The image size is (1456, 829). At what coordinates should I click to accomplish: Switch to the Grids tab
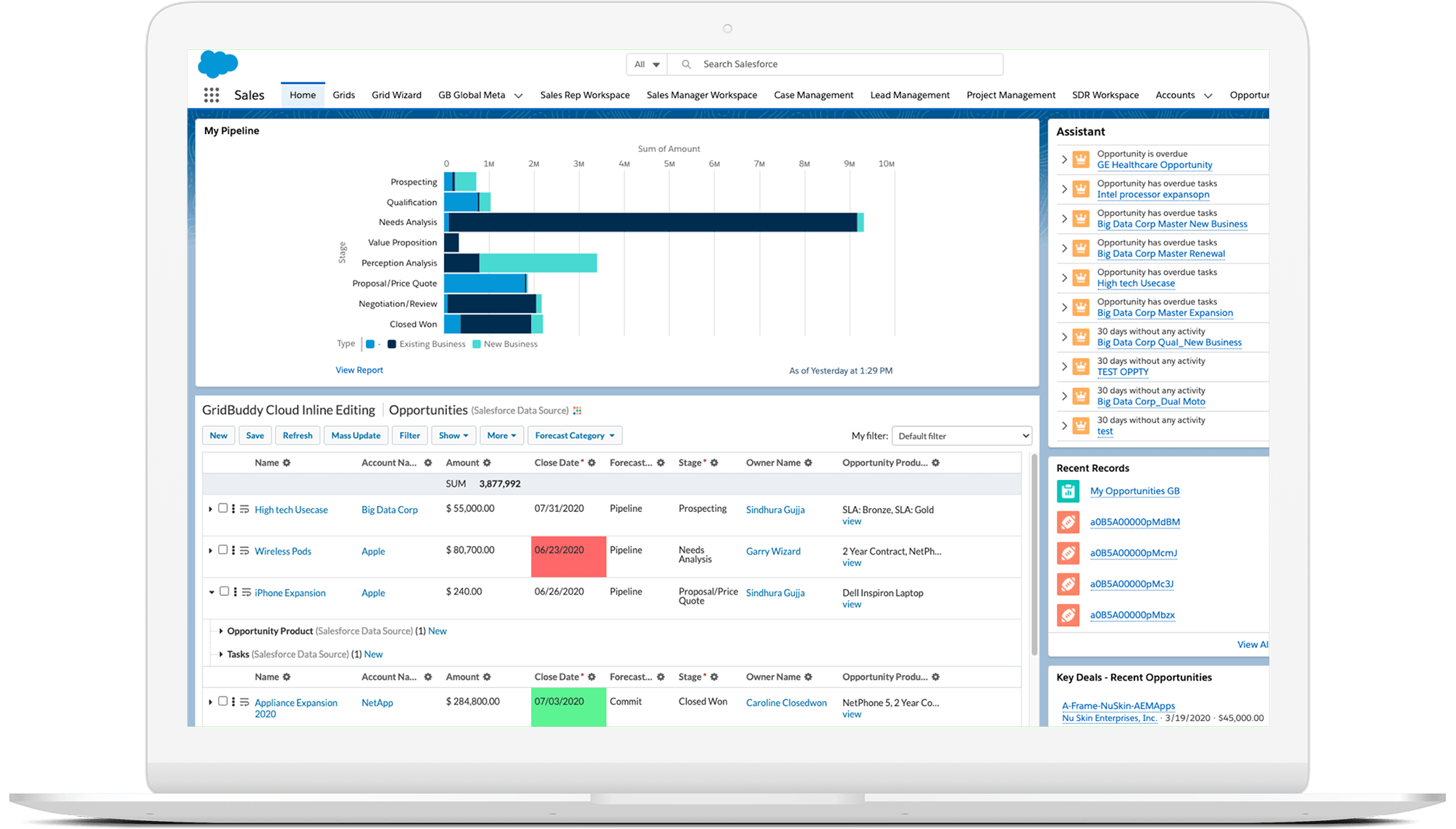pos(343,95)
